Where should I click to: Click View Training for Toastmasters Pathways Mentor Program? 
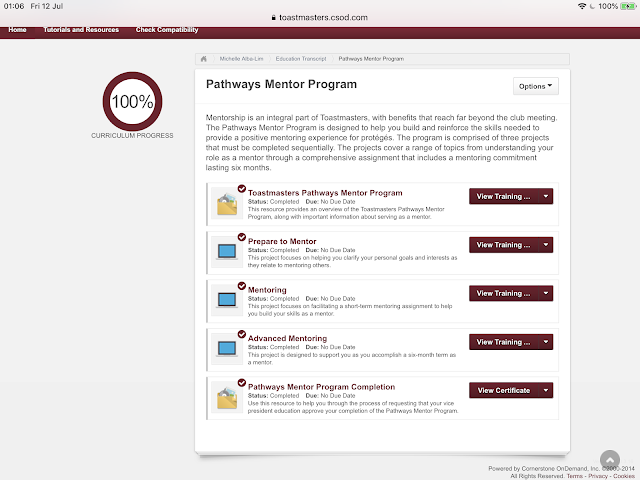[x=504, y=196]
